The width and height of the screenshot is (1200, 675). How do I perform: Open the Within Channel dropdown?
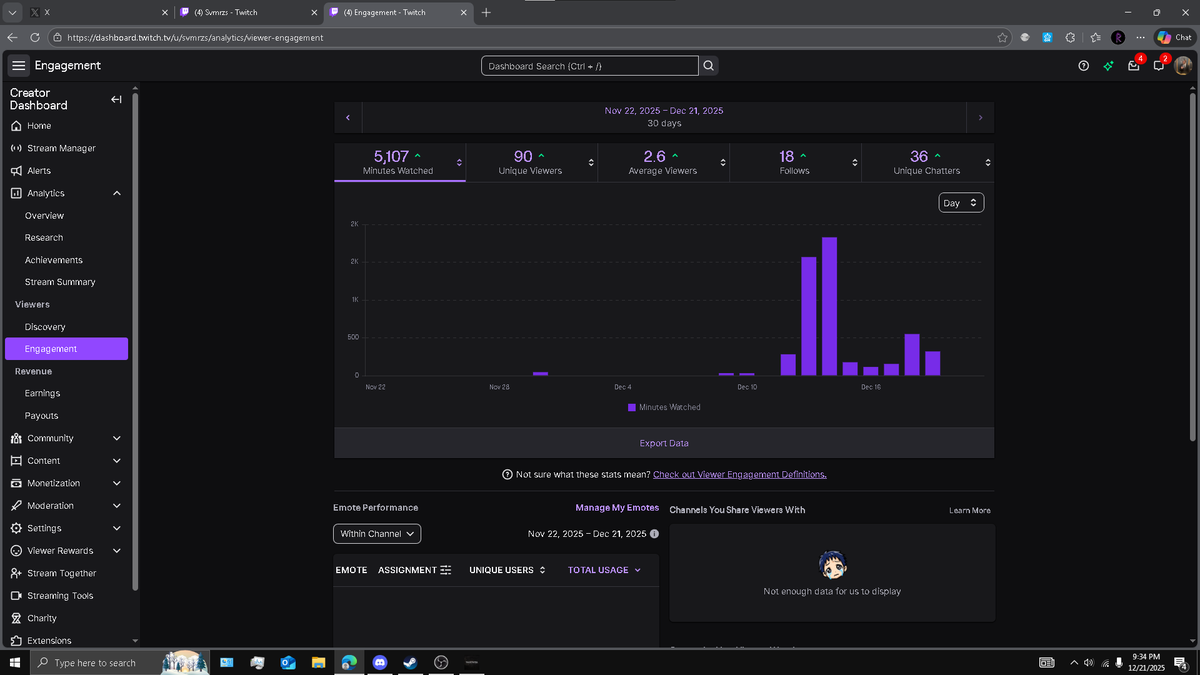coord(377,534)
